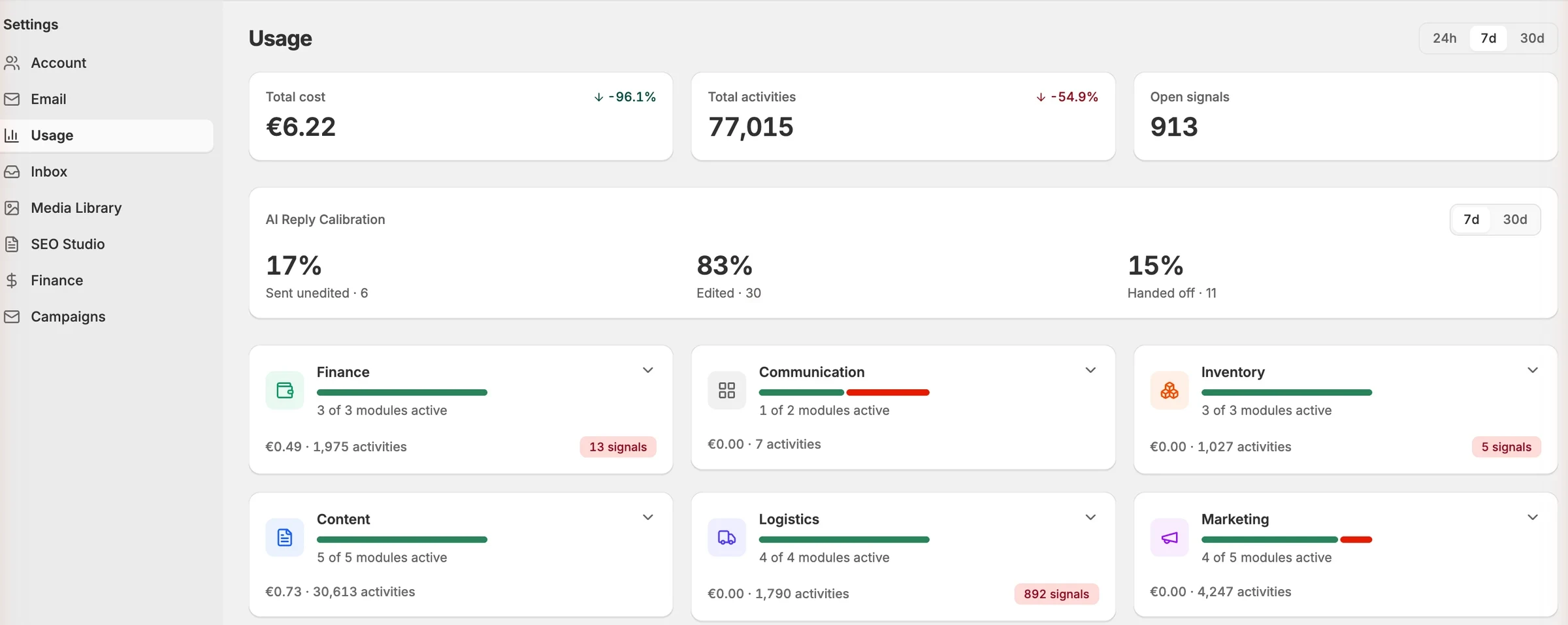Click the Total cost €6.22 card
This screenshot has height=625, width=1568.
click(x=461, y=116)
